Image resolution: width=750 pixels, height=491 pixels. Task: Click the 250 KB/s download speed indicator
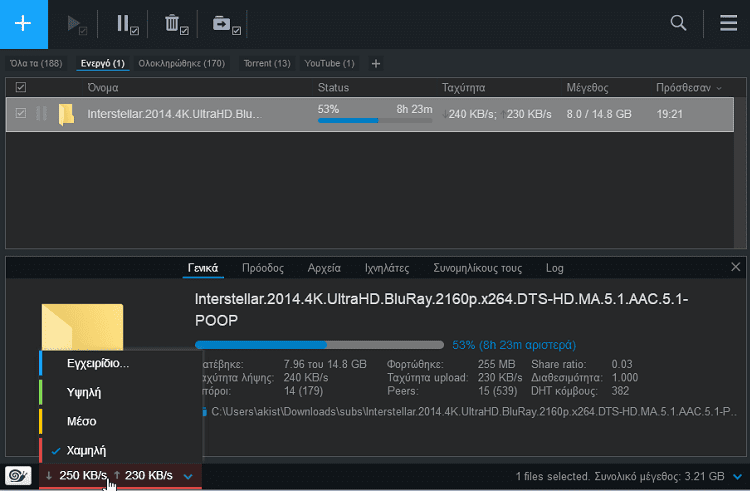76,476
